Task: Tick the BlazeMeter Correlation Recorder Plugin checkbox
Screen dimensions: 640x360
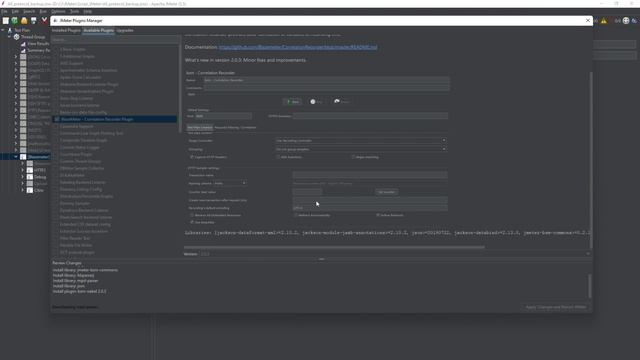Action: tap(57, 119)
